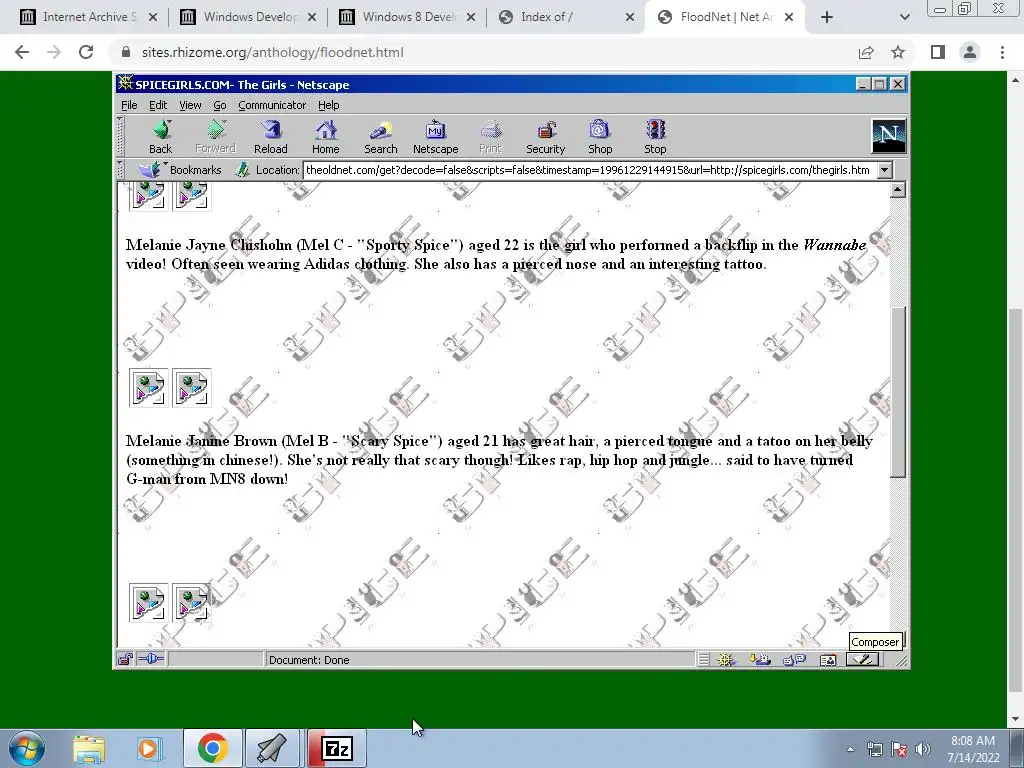Collapse the Netscape location toolbar handle

tap(120, 170)
